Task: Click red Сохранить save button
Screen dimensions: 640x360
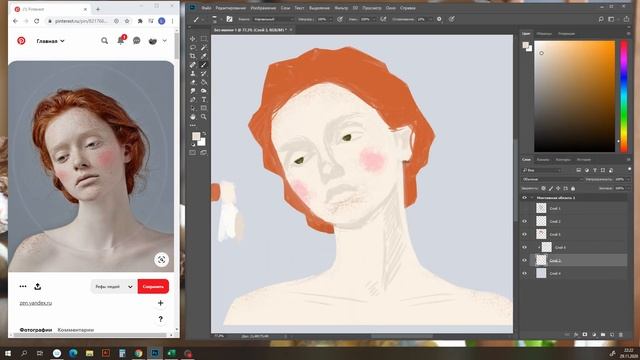Action: tap(153, 287)
